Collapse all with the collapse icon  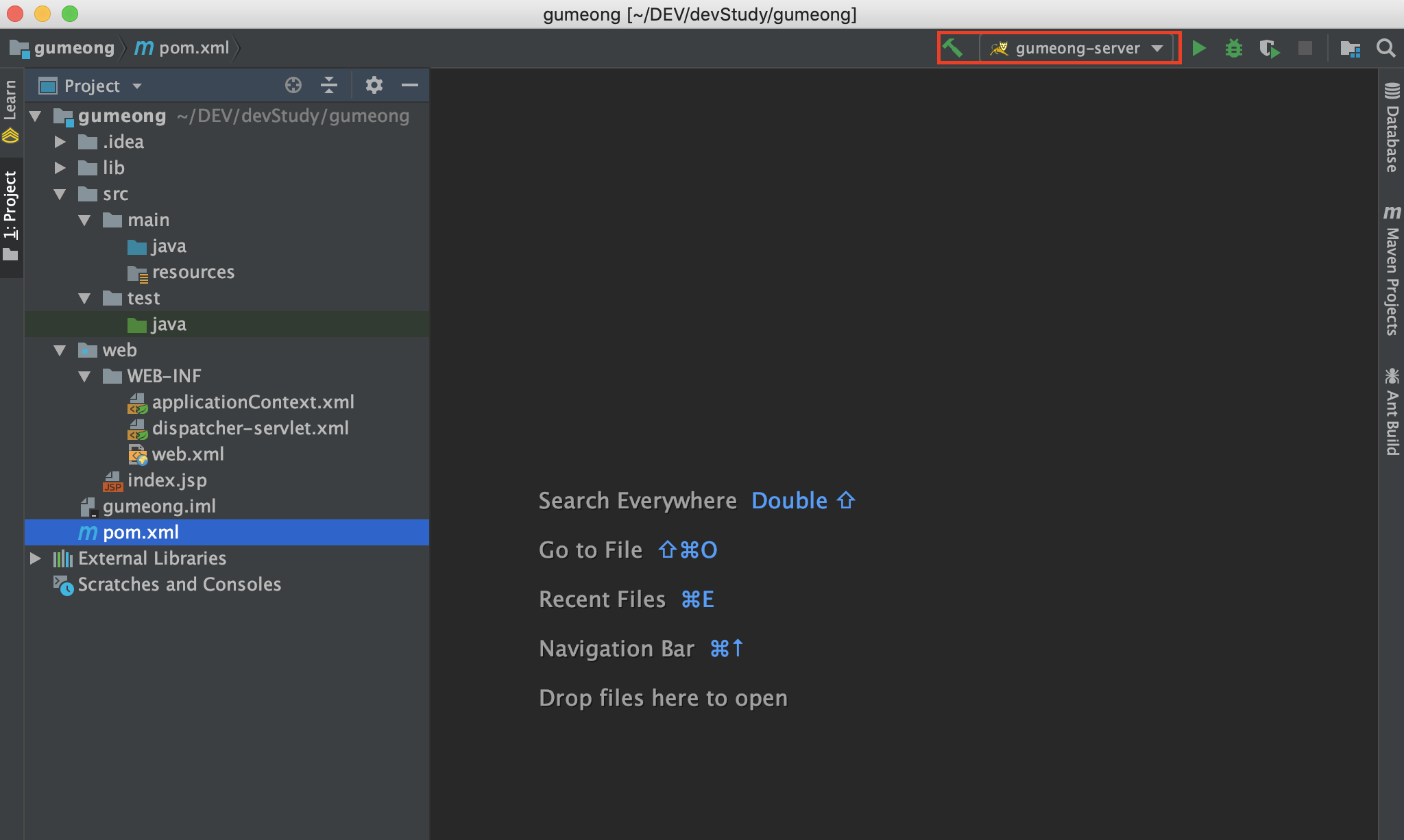pyautogui.click(x=329, y=85)
